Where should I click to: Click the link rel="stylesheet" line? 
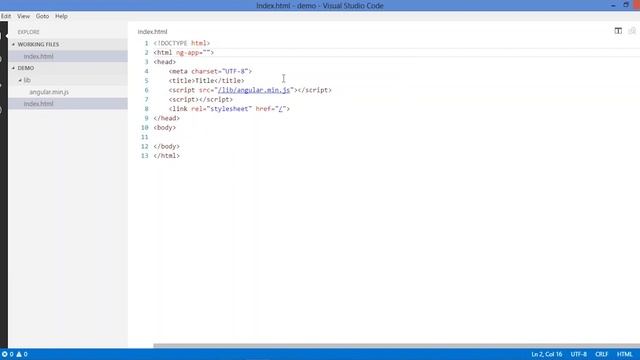click(x=229, y=109)
